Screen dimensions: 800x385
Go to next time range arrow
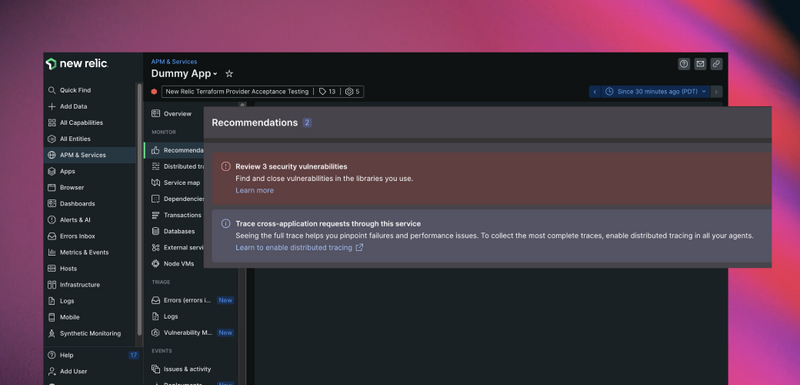[x=716, y=92]
